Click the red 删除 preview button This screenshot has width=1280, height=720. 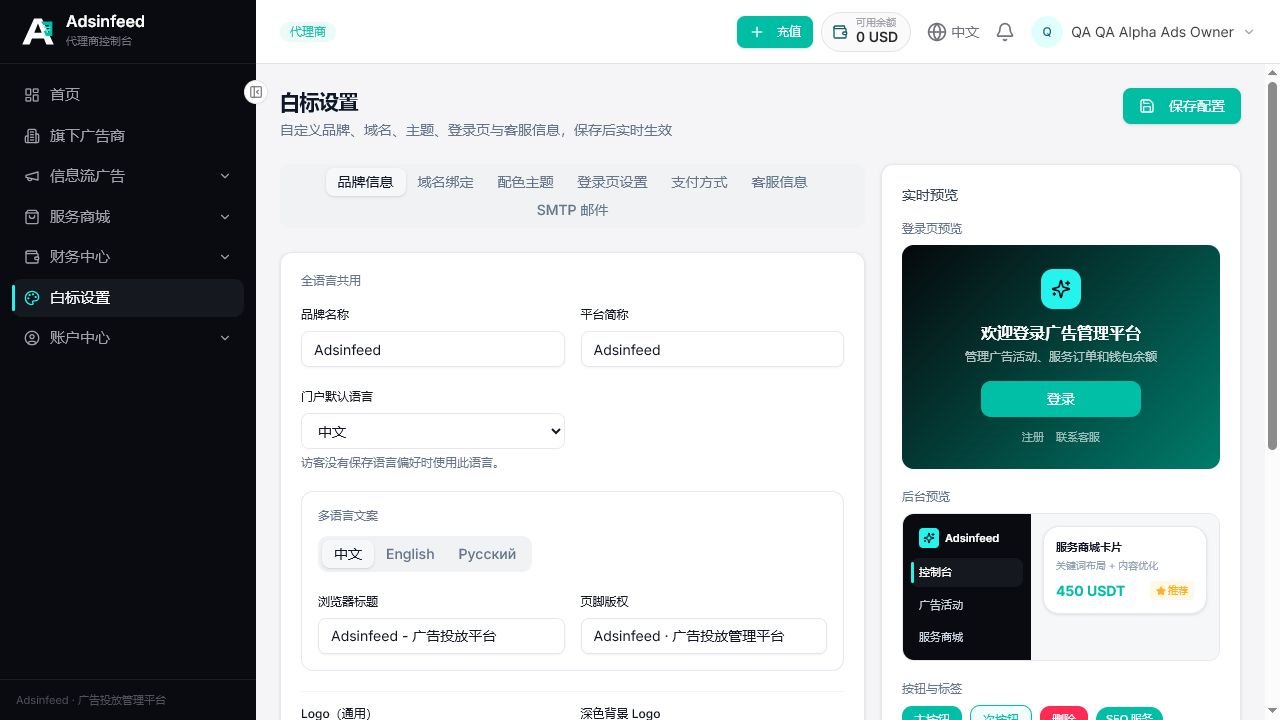[x=1064, y=713]
